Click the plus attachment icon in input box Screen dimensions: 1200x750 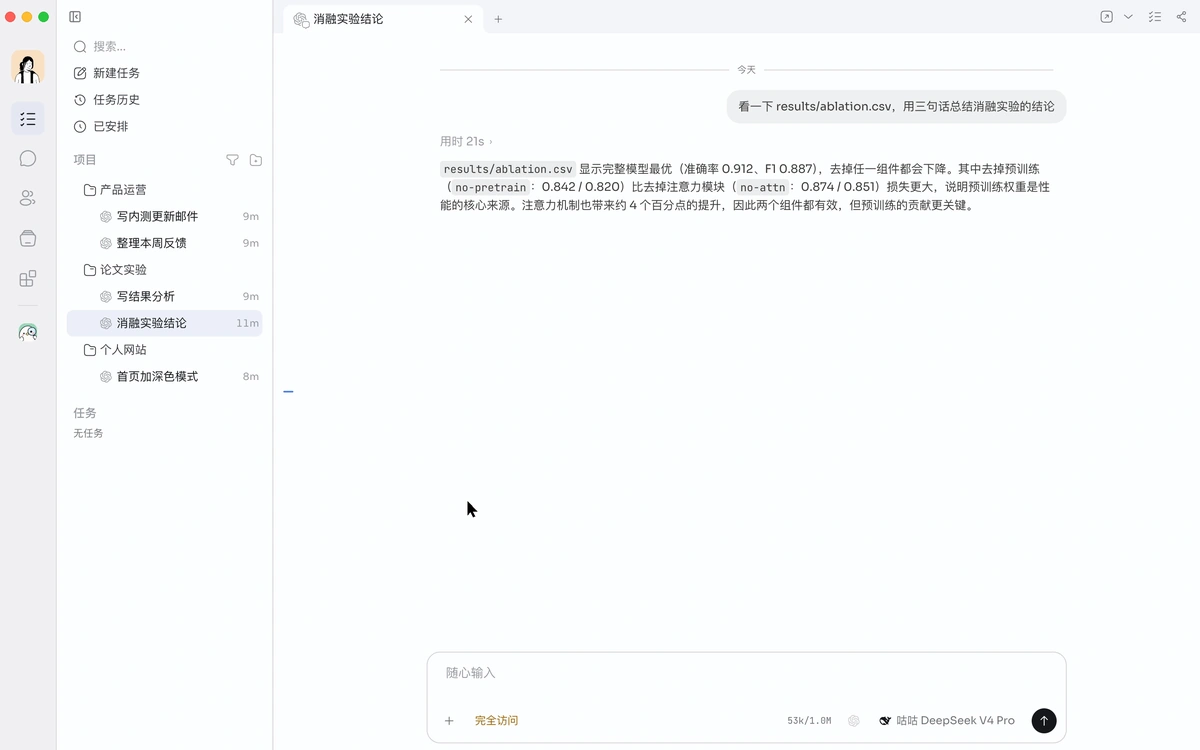(x=449, y=720)
